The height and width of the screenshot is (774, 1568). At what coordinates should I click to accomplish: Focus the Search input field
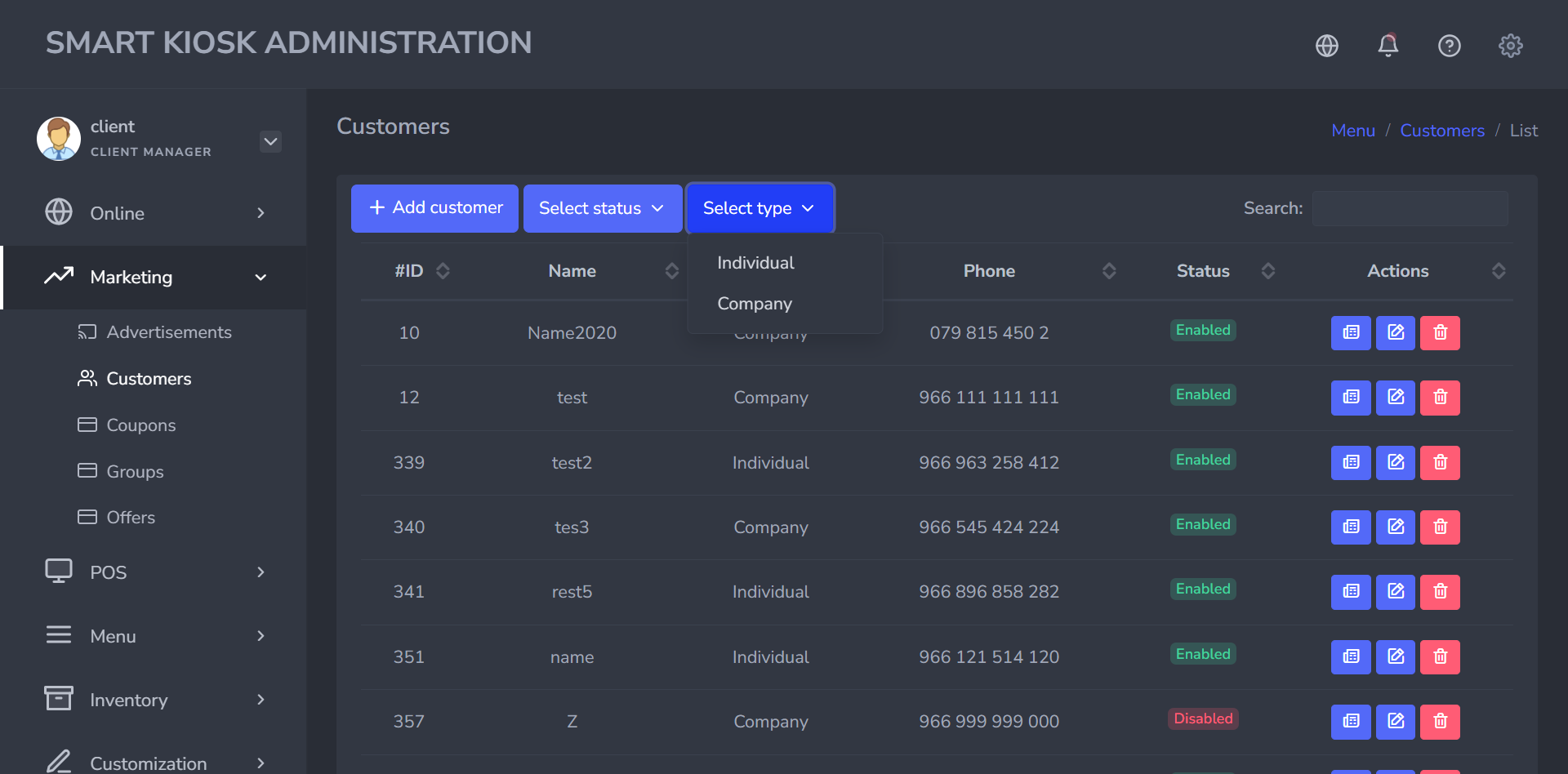coord(1410,208)
